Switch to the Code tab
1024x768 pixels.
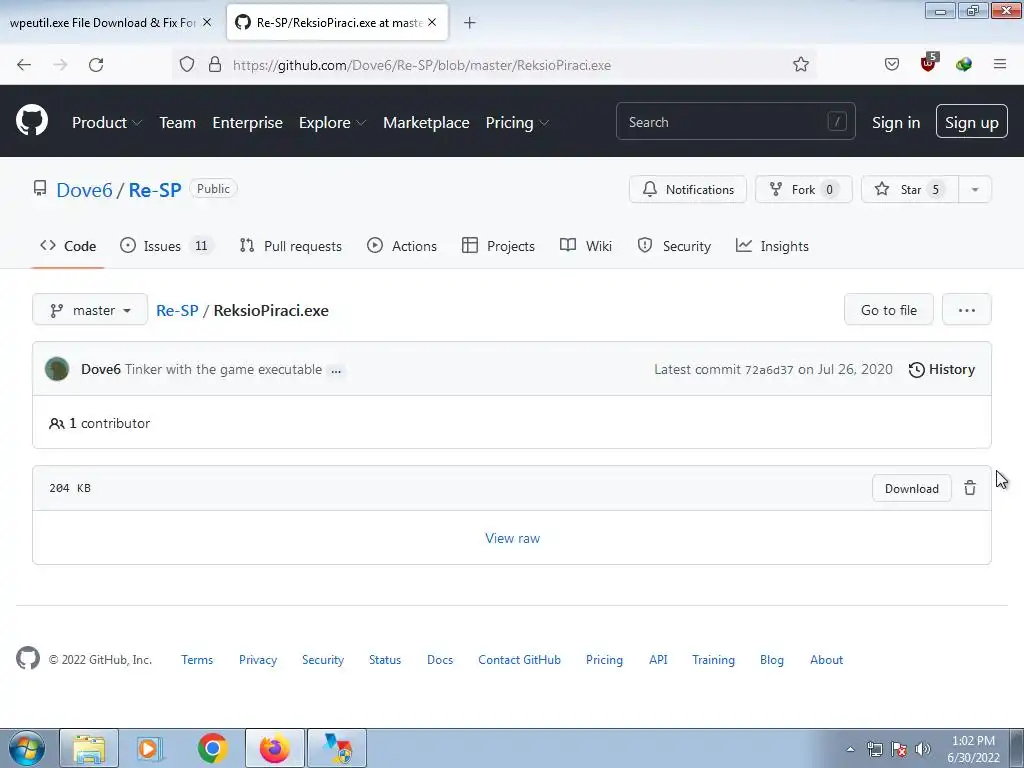click(68, 246)
